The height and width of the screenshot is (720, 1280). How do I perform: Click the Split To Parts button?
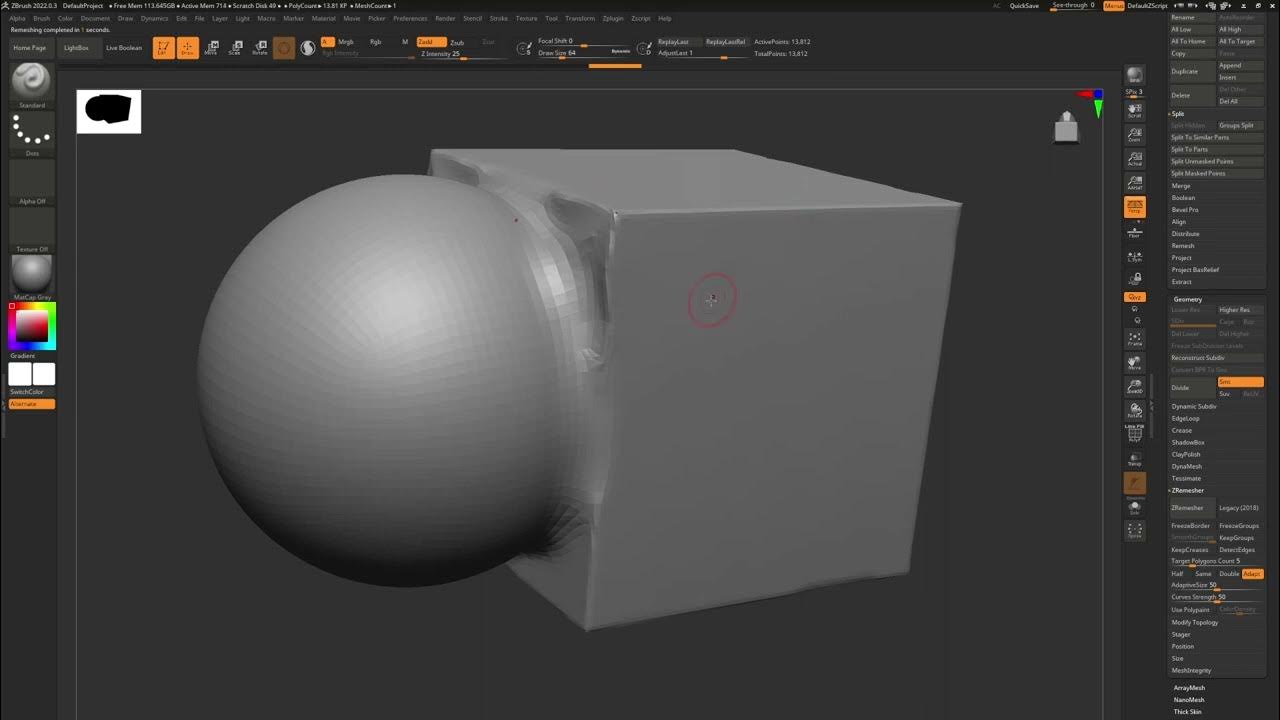click(1217, 150)
